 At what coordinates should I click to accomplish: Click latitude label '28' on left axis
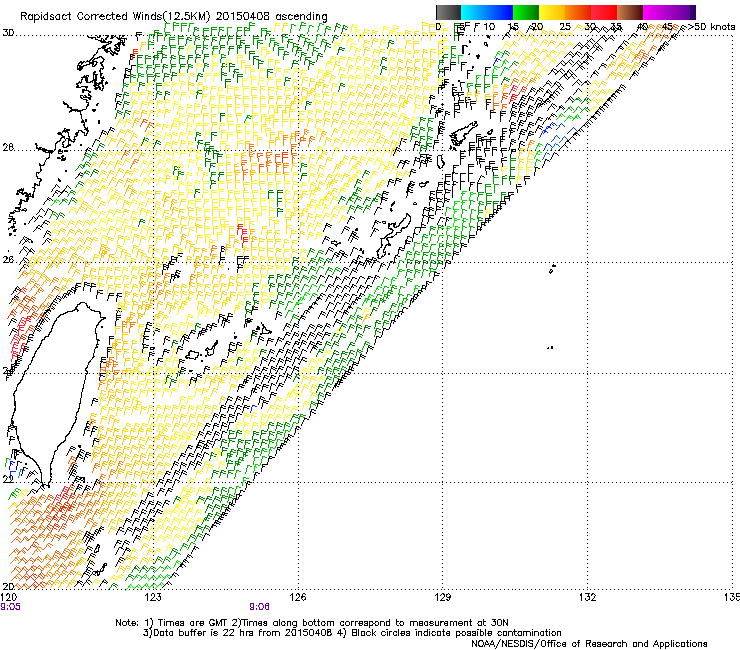[8, 147]
